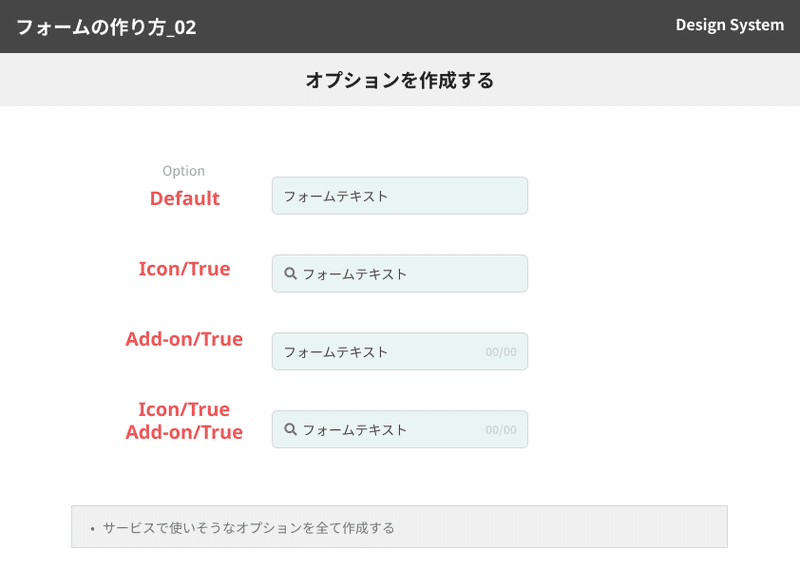Click the empty middle of the dark header bar

pyautogui.click(x=430, y=26)
